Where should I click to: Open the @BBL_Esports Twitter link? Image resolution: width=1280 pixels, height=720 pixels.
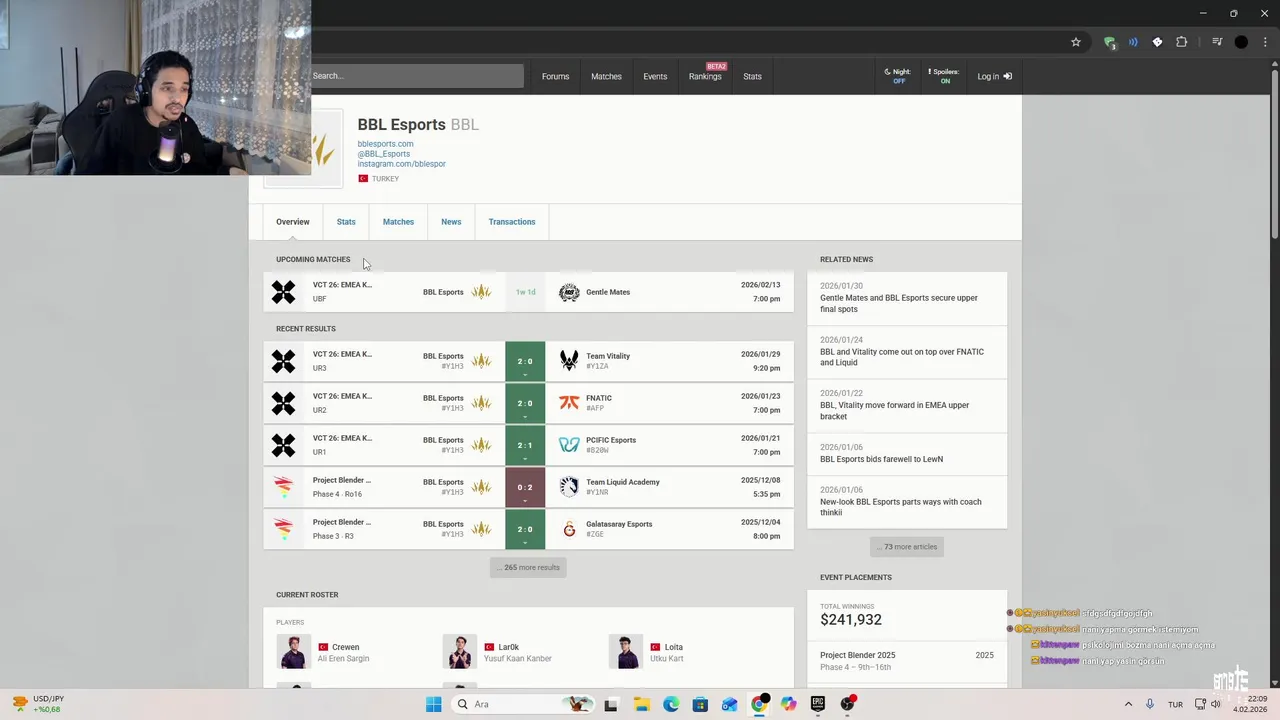[x=384, y=154]
